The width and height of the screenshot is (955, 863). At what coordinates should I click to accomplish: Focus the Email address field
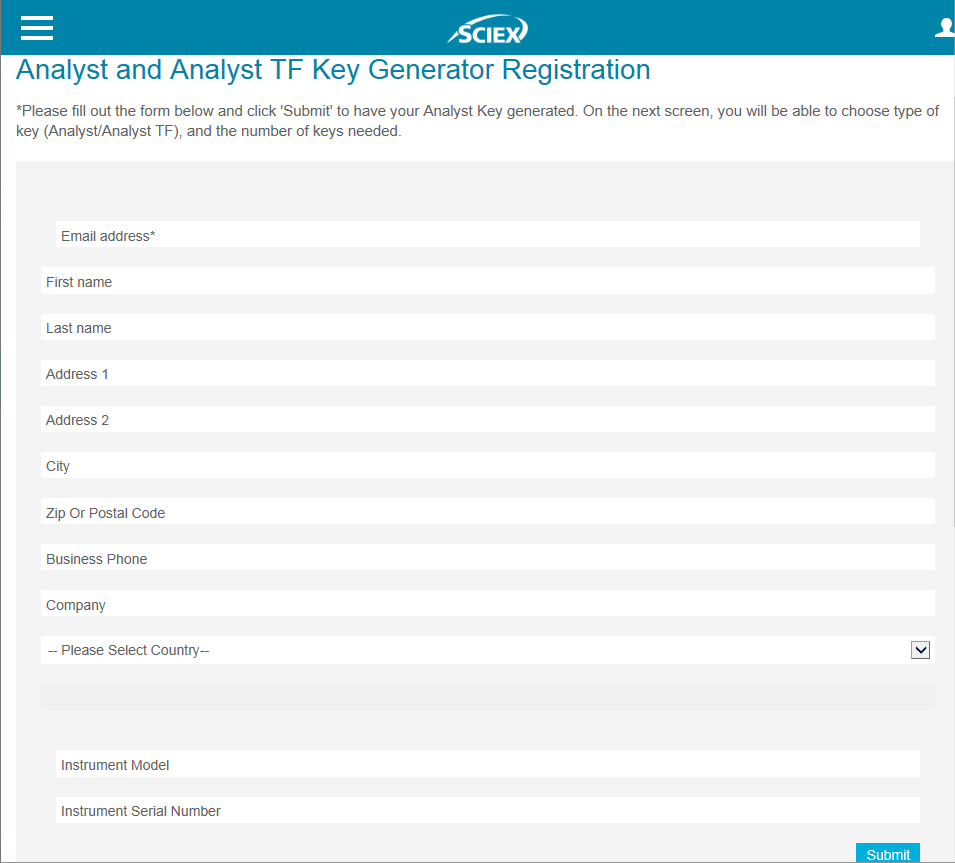(487, 234)
